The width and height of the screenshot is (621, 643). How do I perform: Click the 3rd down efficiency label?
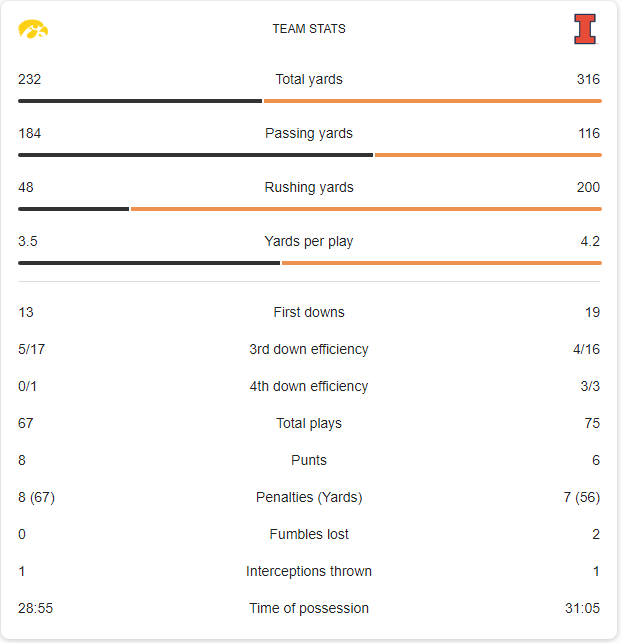(309, 350)
